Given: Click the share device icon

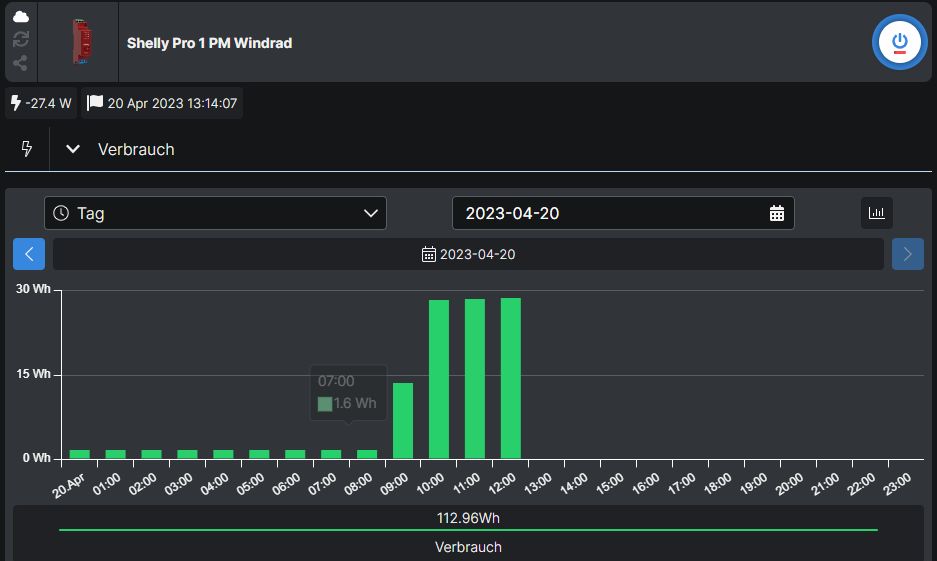Looking at the screenshot, I should [x=20, y=63].
